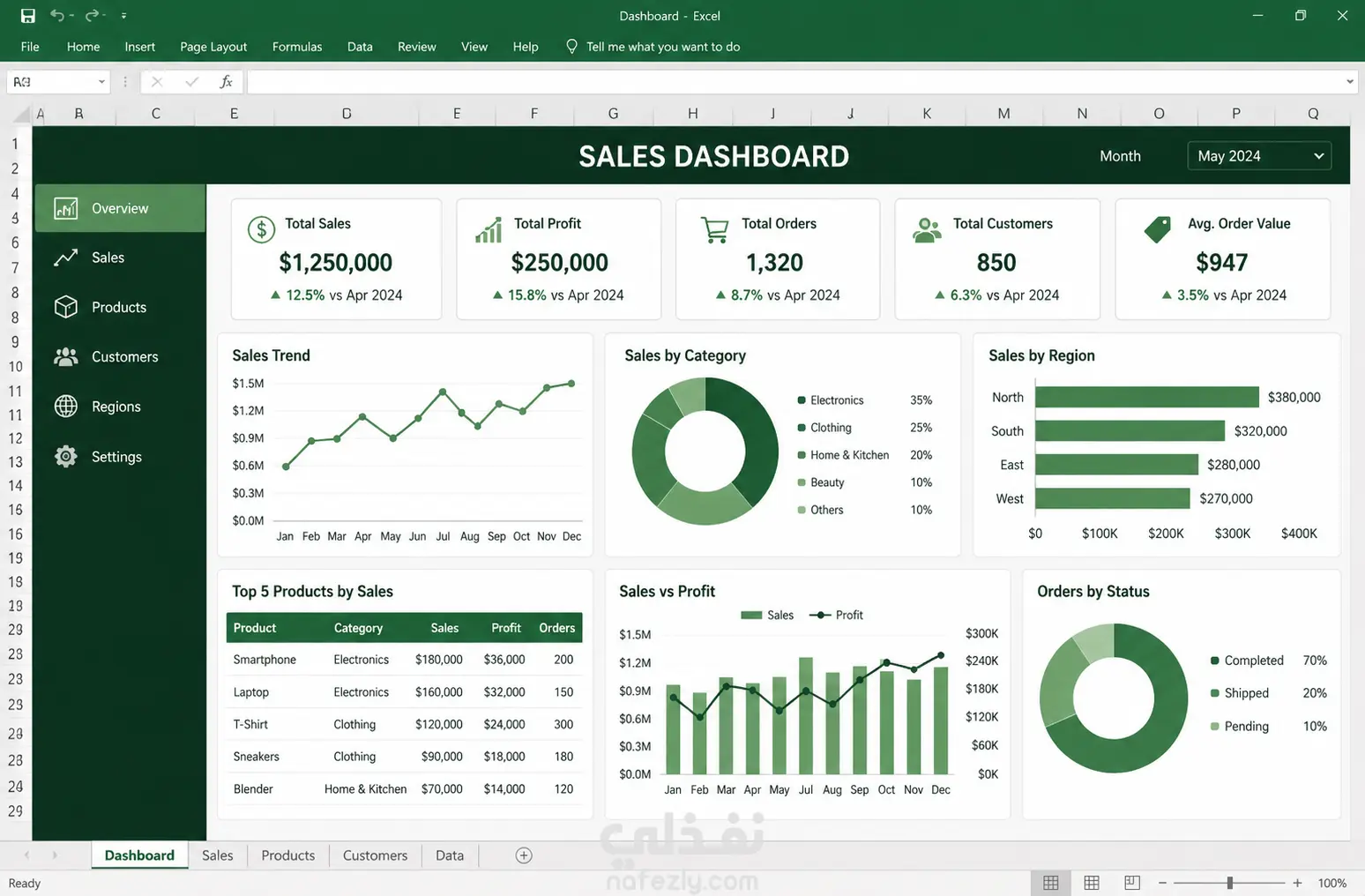Click the Redo arrow icon
The image size is (1365, 896).
click(x=92, y=15)
